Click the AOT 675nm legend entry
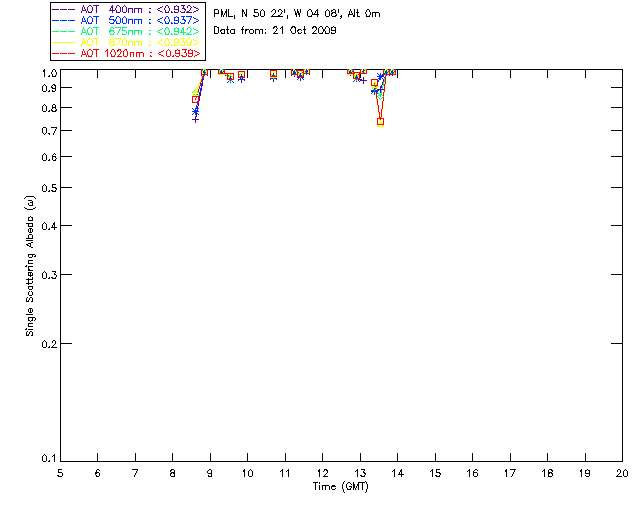The image size is (640, 512). [126, 31]
